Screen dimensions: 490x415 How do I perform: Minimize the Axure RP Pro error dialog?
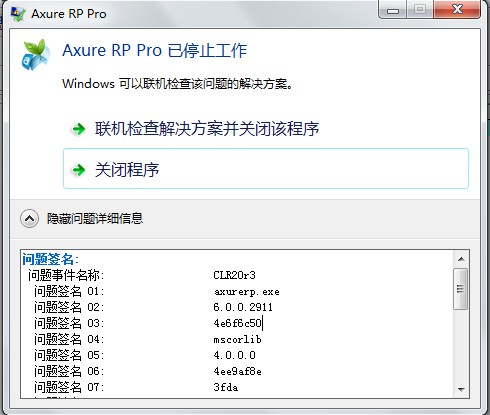(x=393, y=10)
